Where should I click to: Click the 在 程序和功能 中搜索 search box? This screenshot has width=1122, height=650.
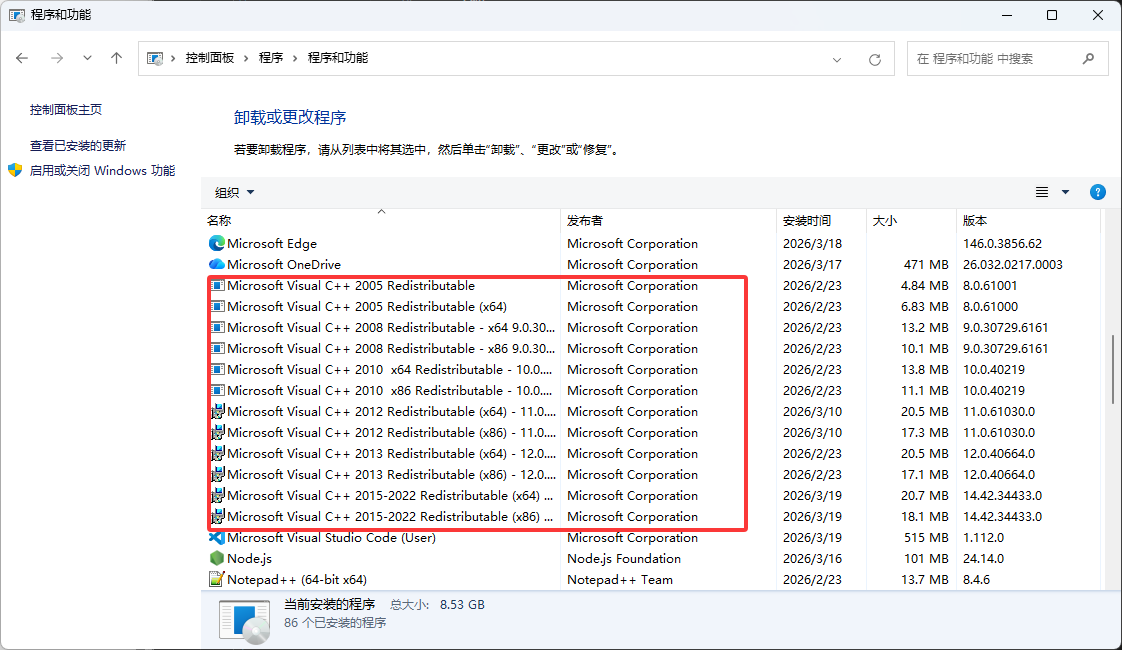coord(995,59)
